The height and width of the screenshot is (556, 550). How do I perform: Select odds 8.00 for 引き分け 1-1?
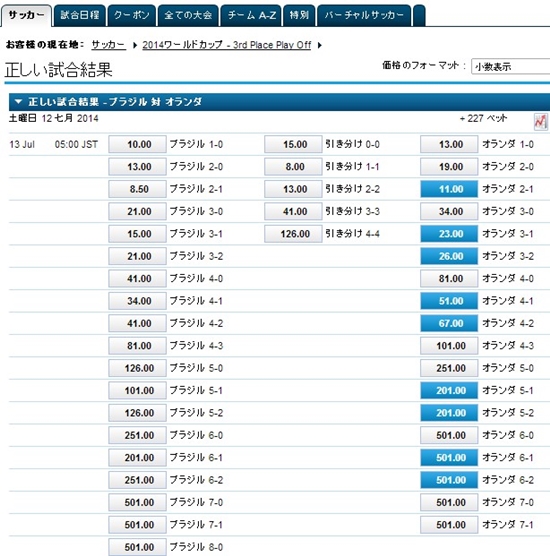[x=293, y=167]
